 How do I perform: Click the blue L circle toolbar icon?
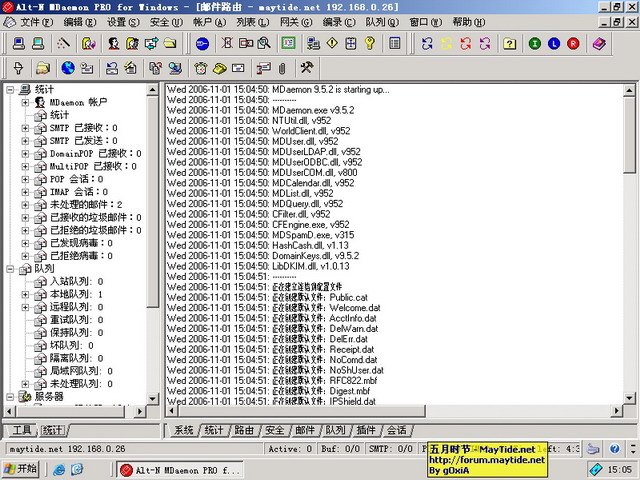pos(554,43)
